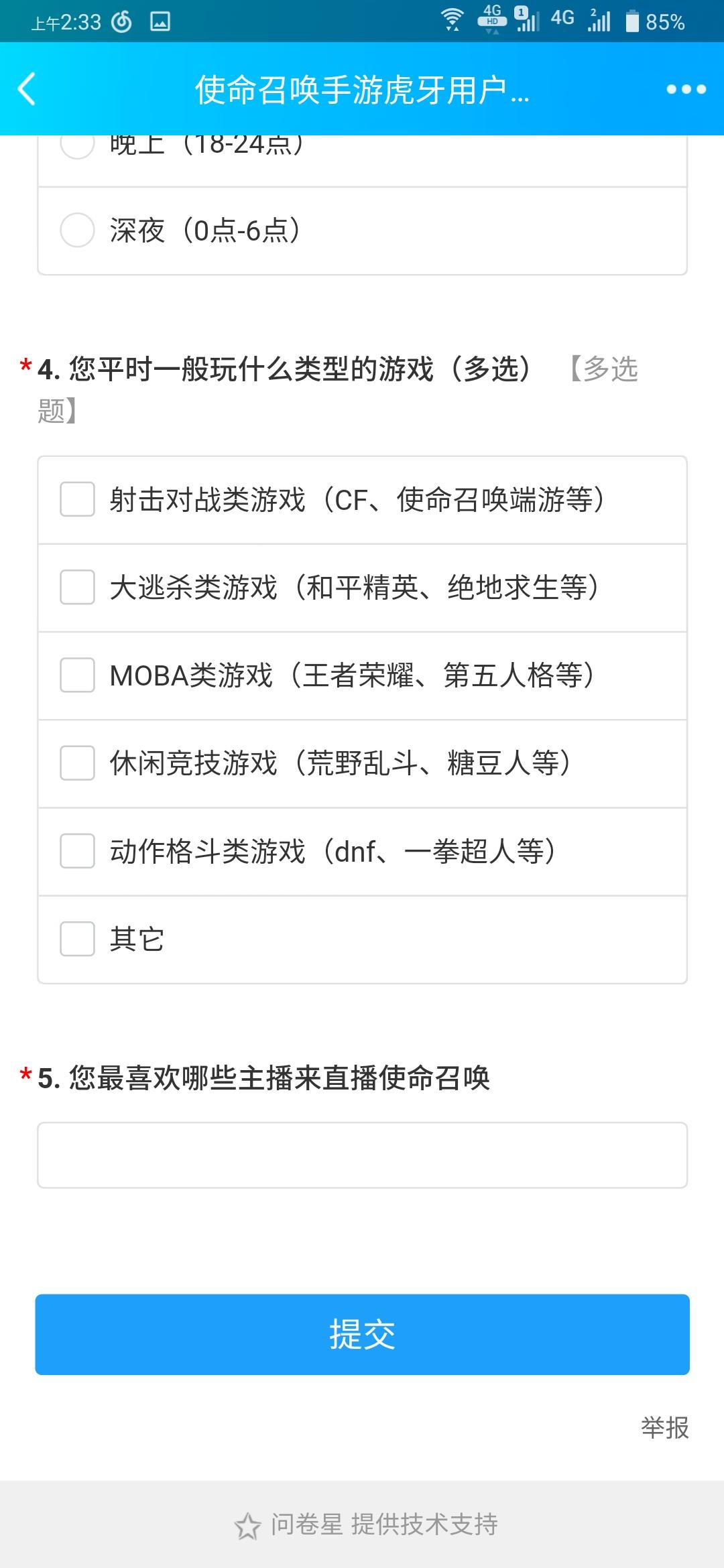Image resolution: width=724 pixels, height=1568 pixels.
Task: Focus the favorite streamer text field
Action: 362,1155
